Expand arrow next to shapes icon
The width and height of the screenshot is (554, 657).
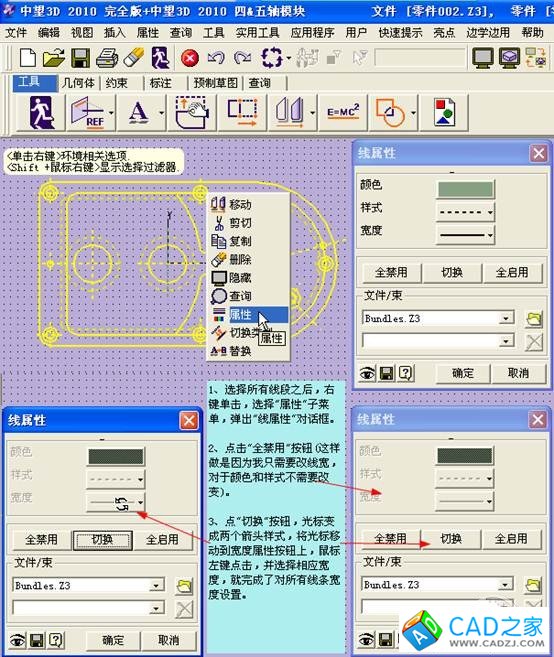point(414,112)
